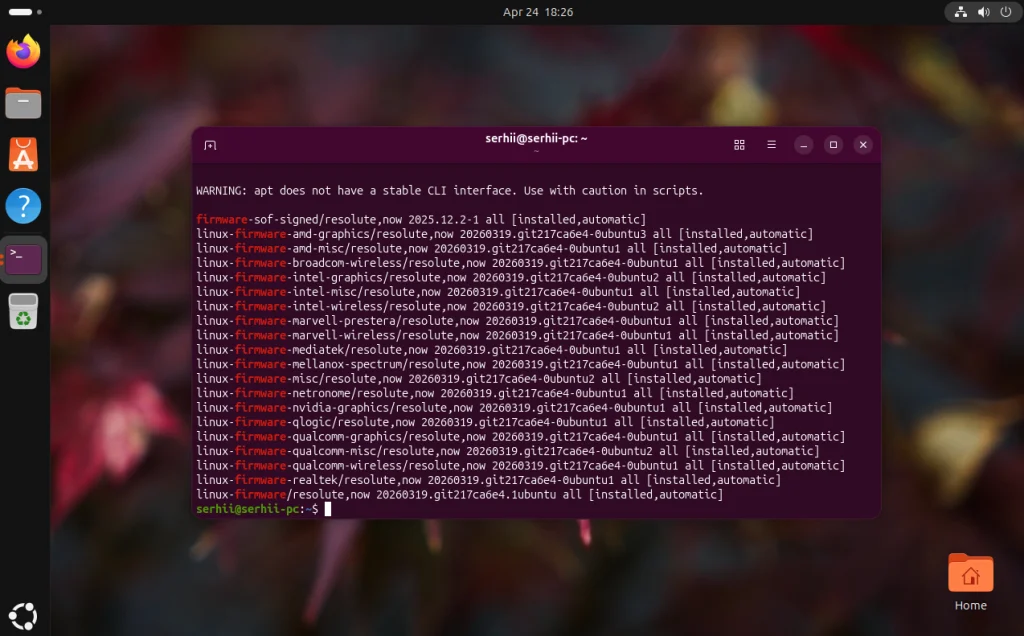Open a new terminal tab icon
The width and height of the screenshot is (1024, 636).
(x=210, y=145)
